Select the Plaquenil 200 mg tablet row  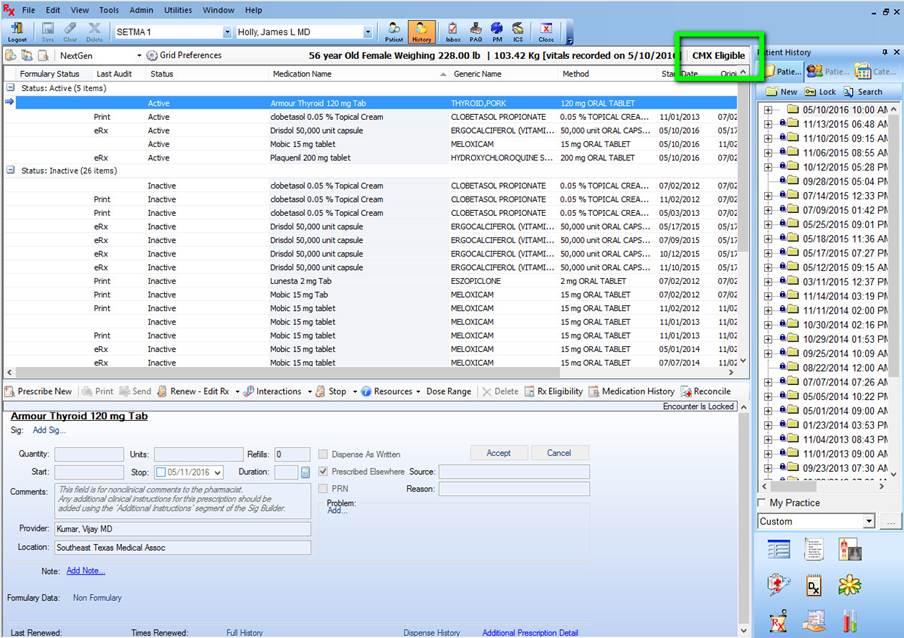376,158
